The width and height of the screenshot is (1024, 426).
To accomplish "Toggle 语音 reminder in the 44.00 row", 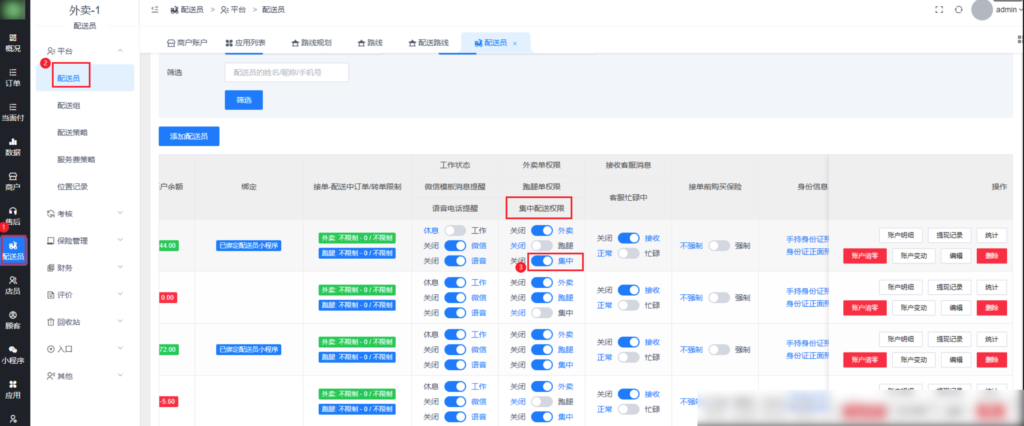I will 455,261.
